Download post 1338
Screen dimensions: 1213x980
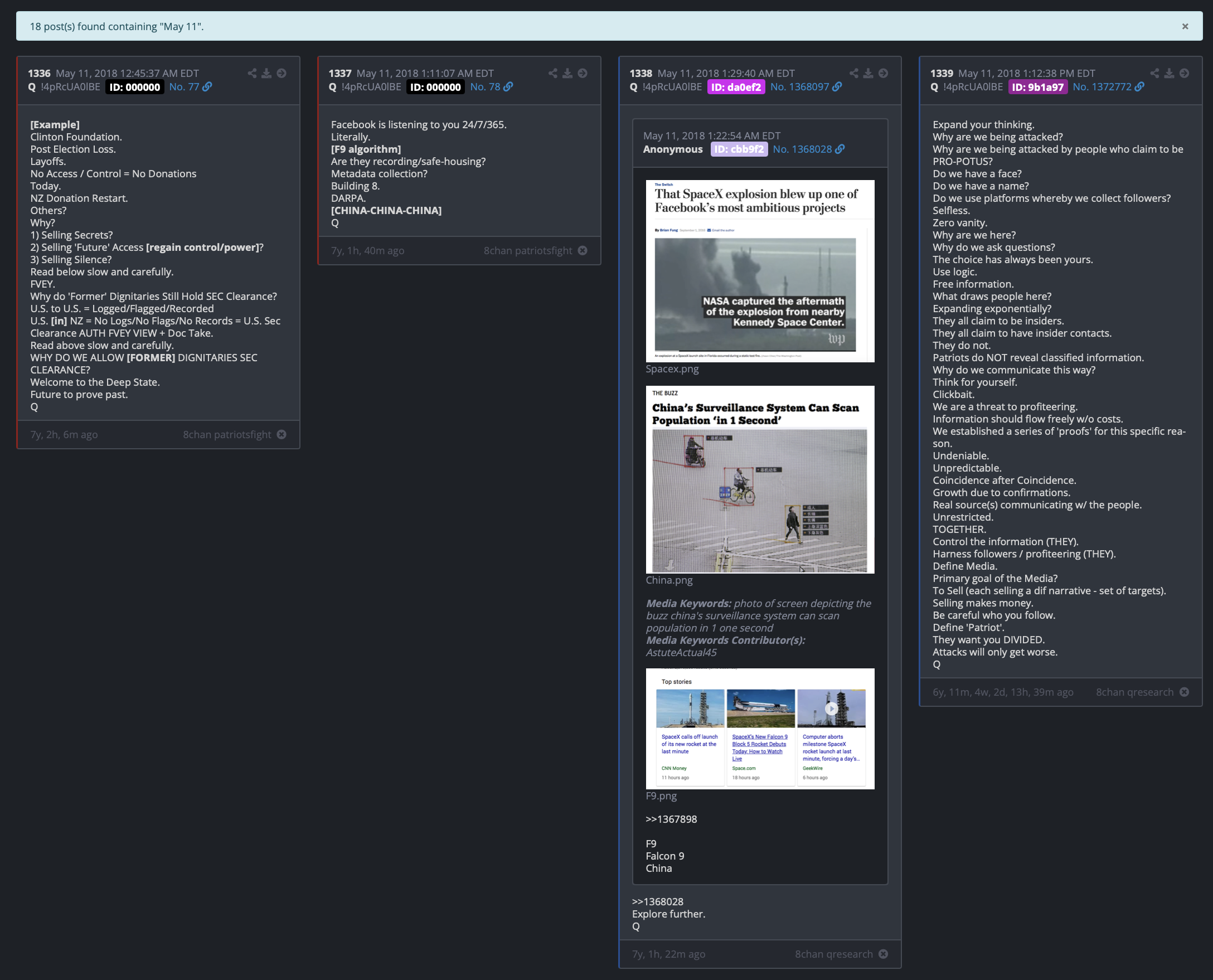[x=868, y=74]
